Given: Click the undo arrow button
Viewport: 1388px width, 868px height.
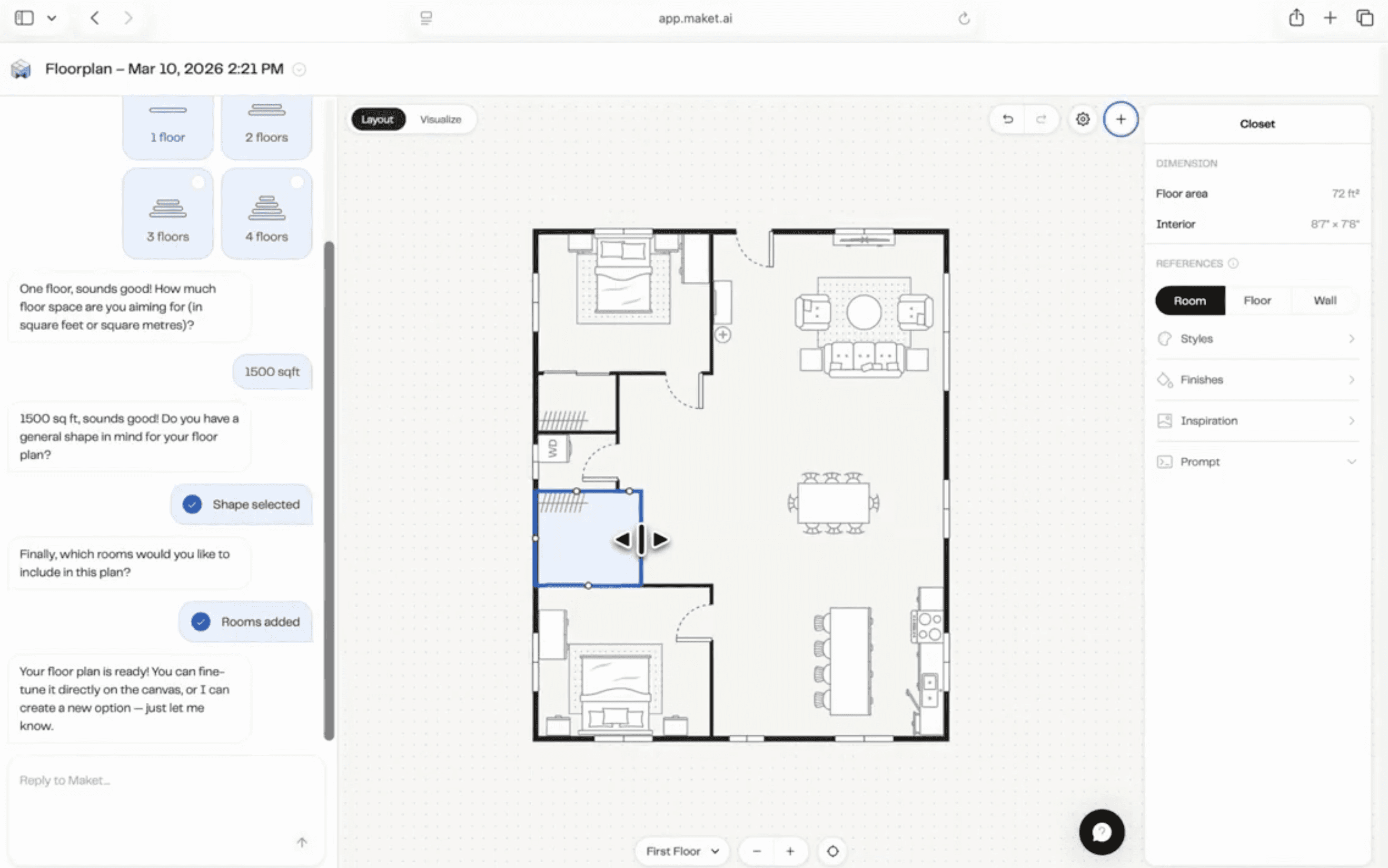Looking at the screenshot, I should [x=1007, y=119].
